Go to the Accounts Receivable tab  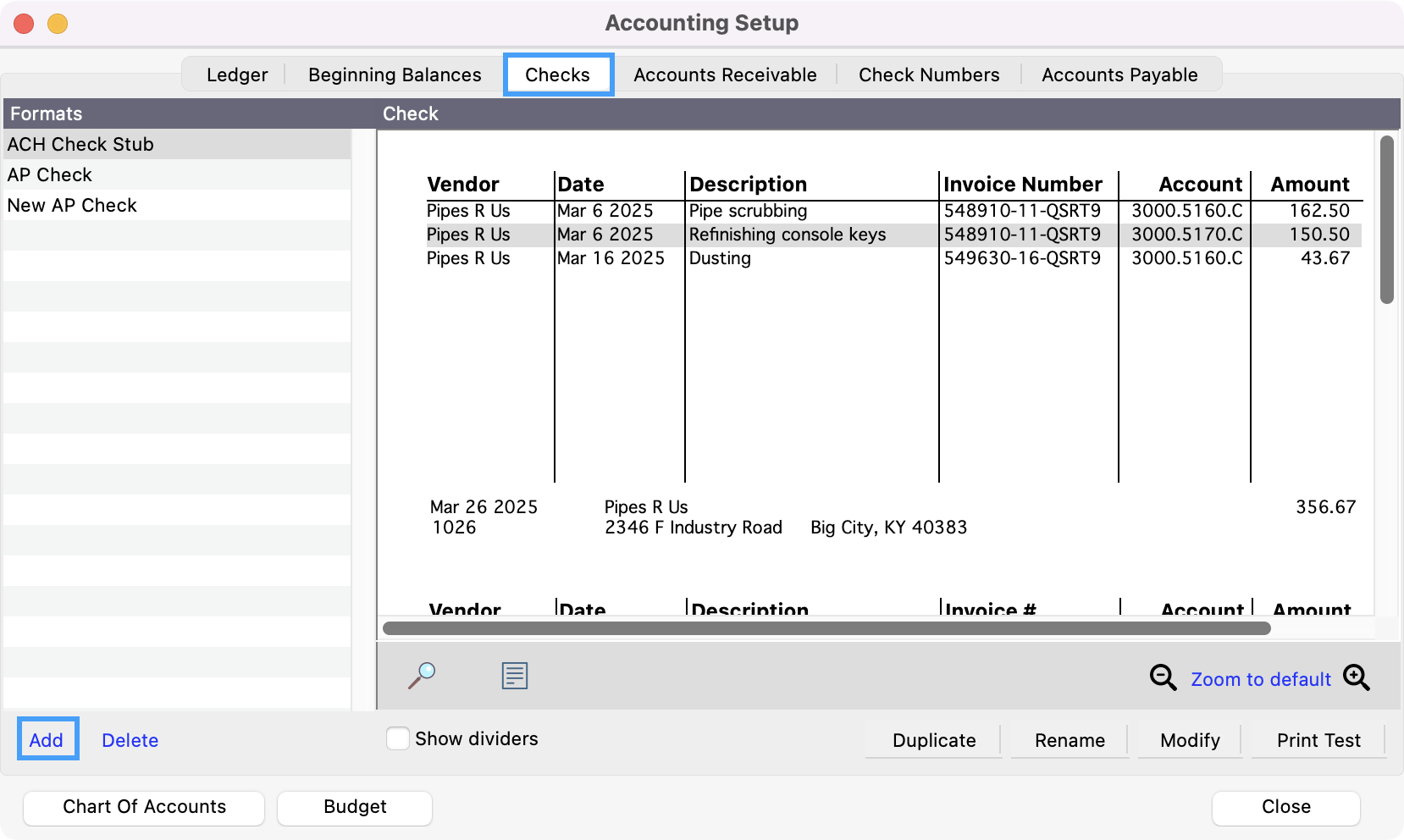725,75
